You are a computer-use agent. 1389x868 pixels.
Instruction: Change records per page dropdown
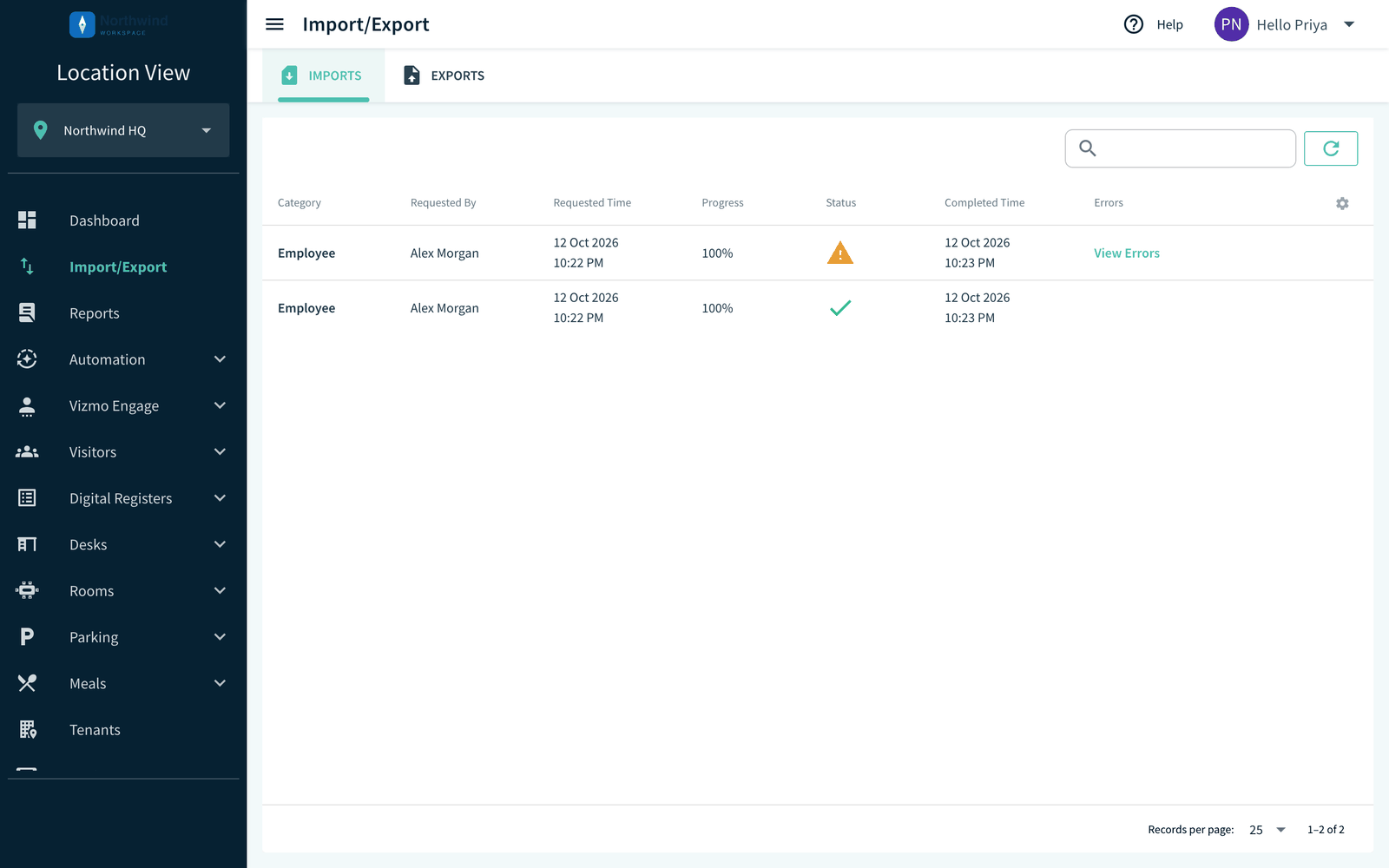tap(1267, 830)
